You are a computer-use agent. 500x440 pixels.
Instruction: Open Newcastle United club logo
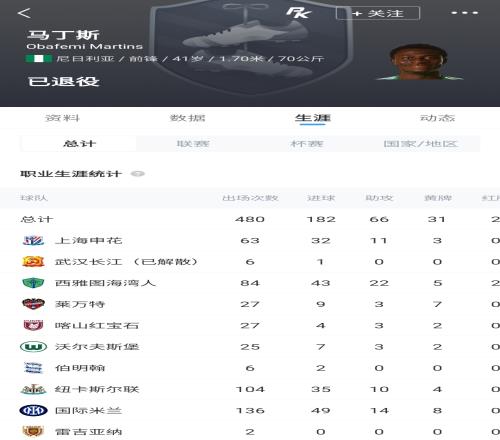(33, 389)
